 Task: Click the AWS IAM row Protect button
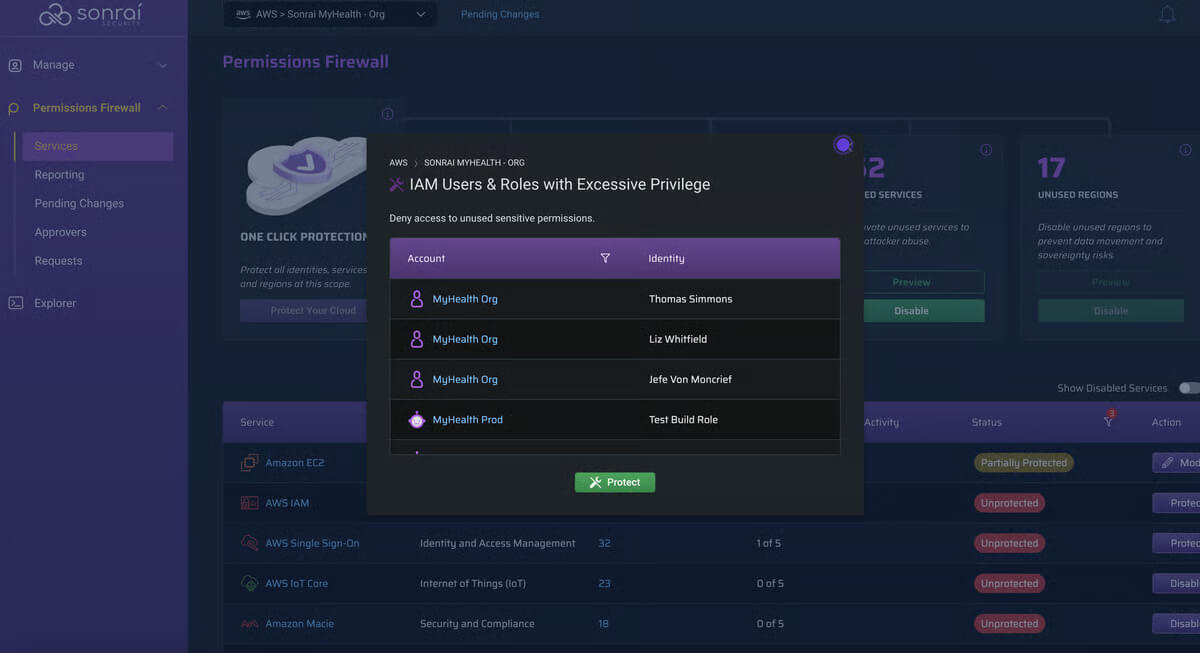click(x=1177, y=503)
